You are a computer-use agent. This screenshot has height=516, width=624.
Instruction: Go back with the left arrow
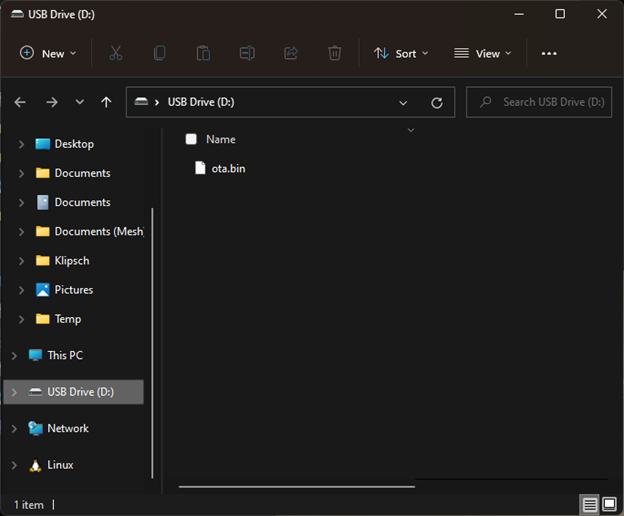point(20,102)
